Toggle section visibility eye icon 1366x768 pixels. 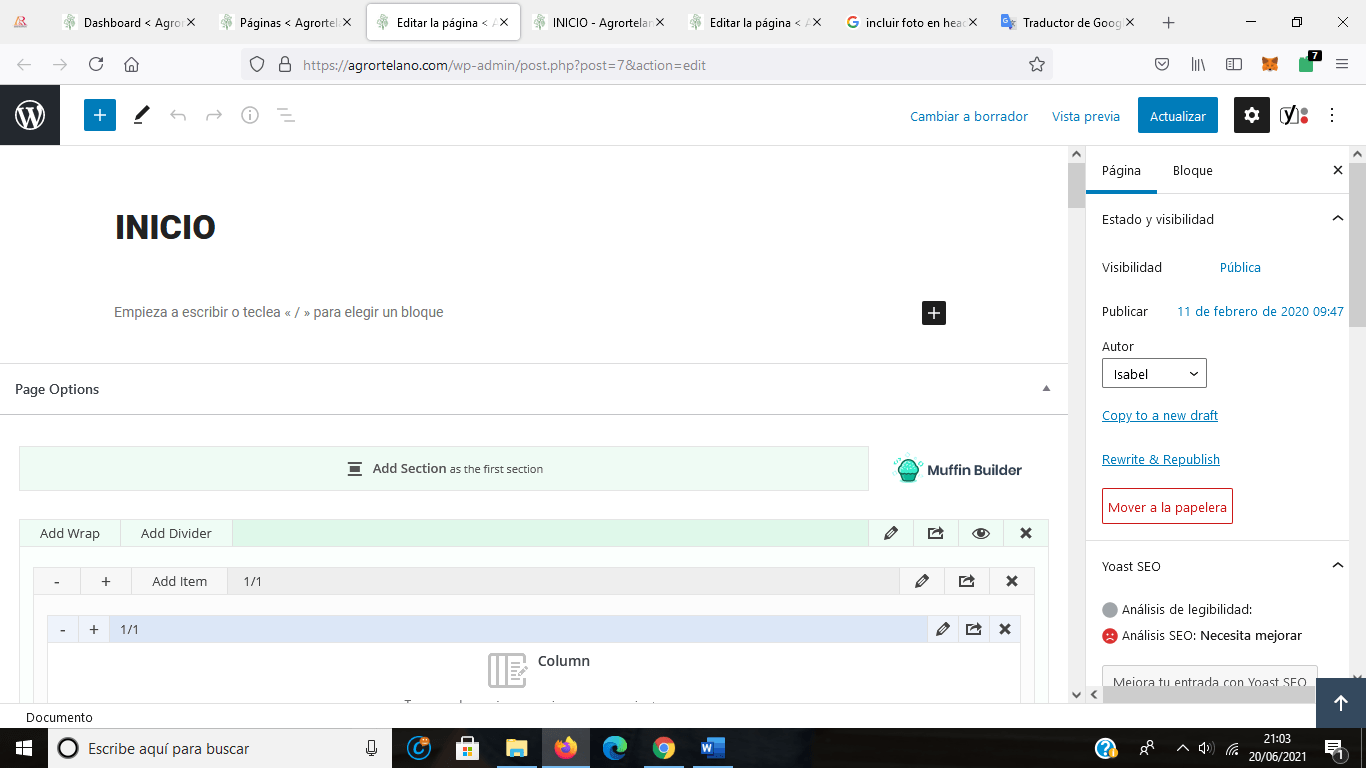[981, 533]
